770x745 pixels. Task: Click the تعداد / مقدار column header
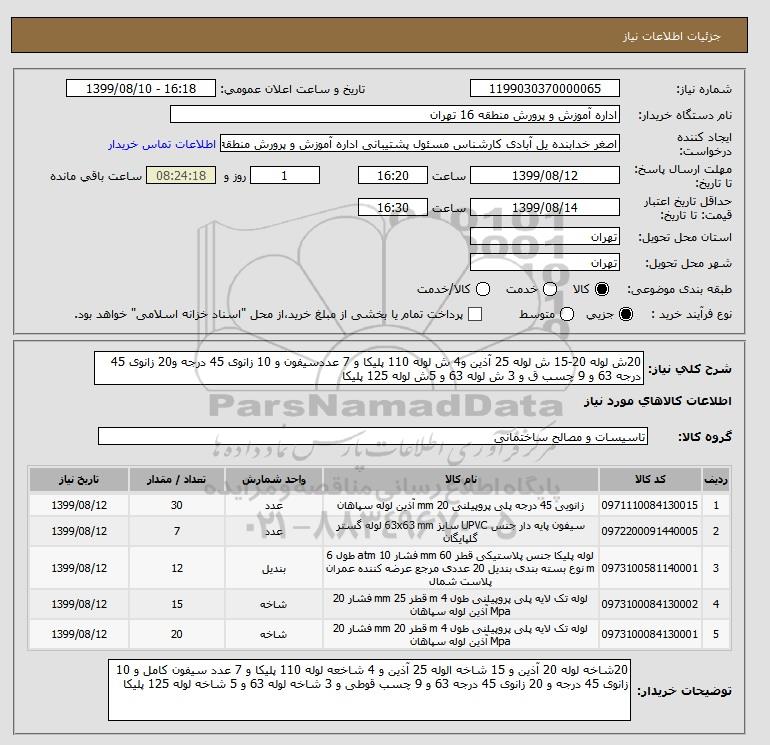(x=177, y=479)
